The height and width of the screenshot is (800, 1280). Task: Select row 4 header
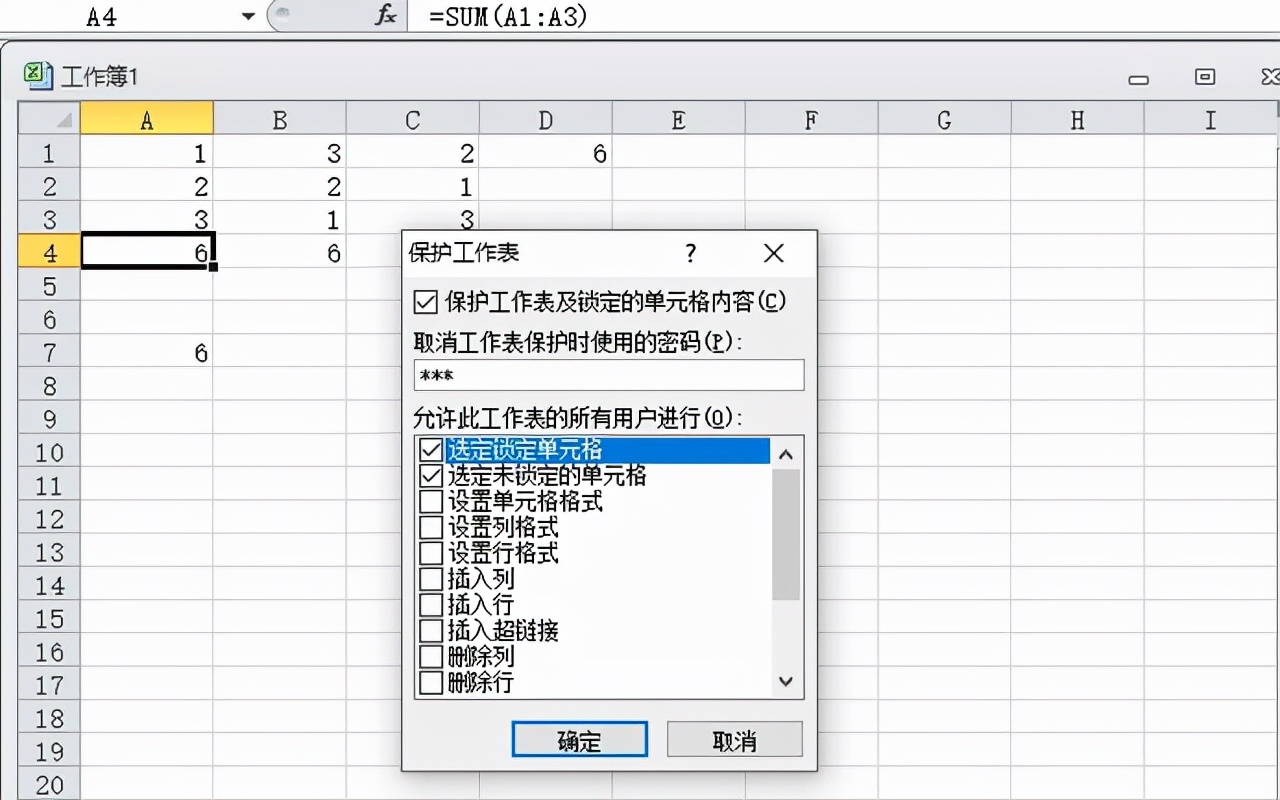(x=49, y=253)
